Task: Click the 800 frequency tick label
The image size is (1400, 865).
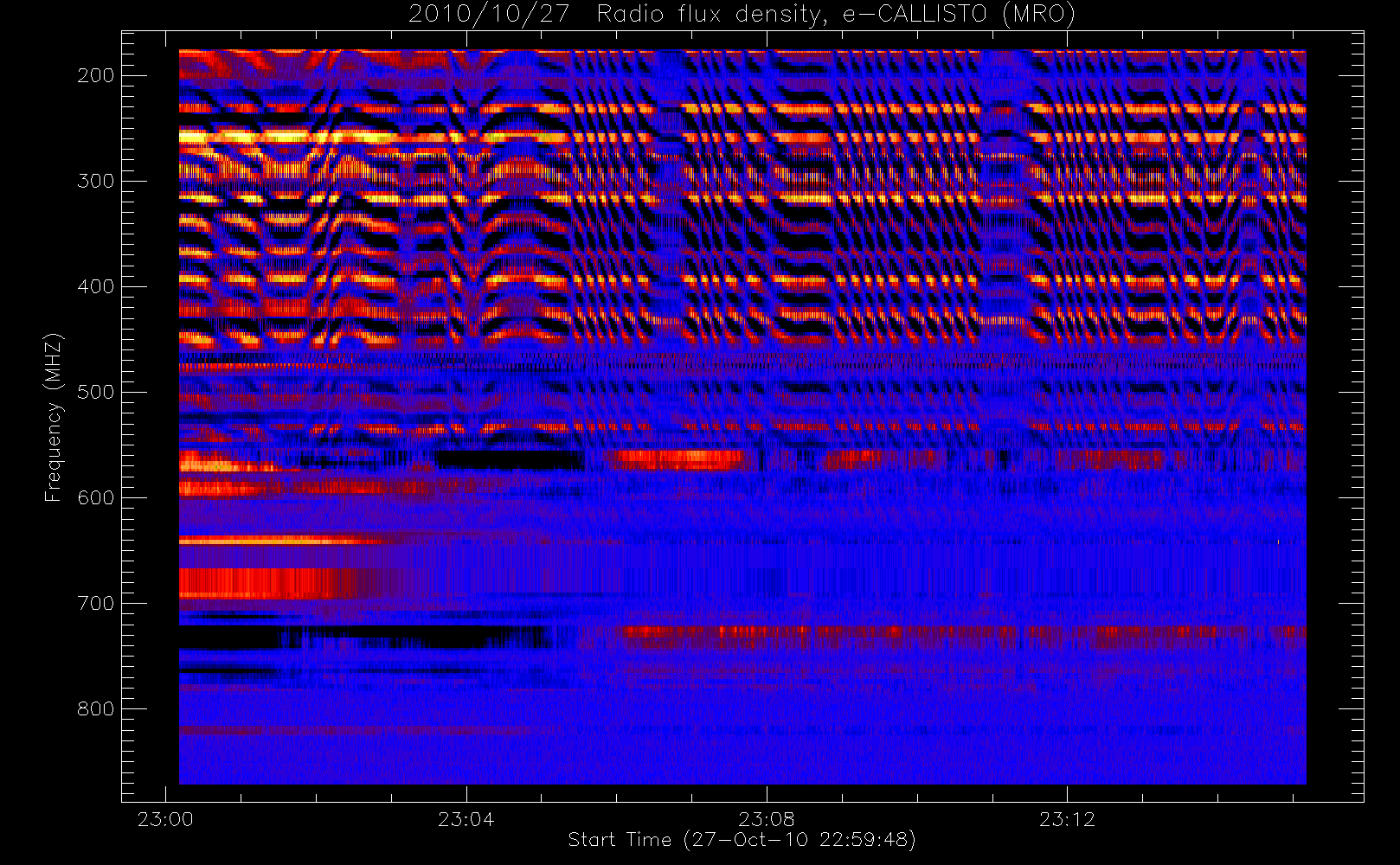Action: click(x=96, y=708)
